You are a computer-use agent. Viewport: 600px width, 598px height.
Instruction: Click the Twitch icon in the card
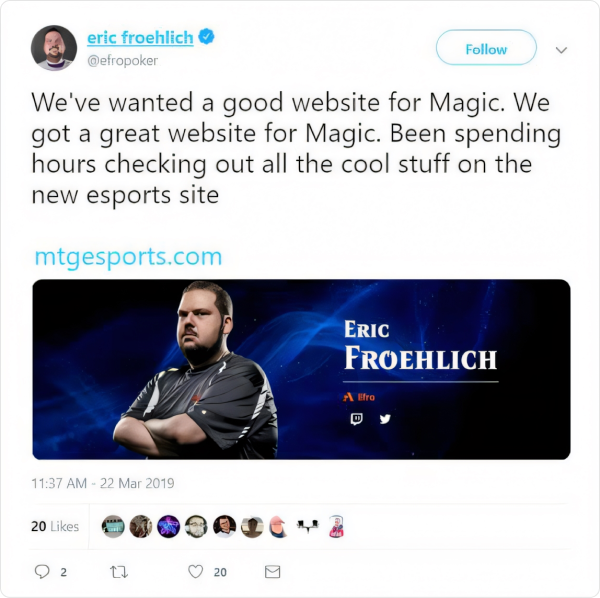356,419
